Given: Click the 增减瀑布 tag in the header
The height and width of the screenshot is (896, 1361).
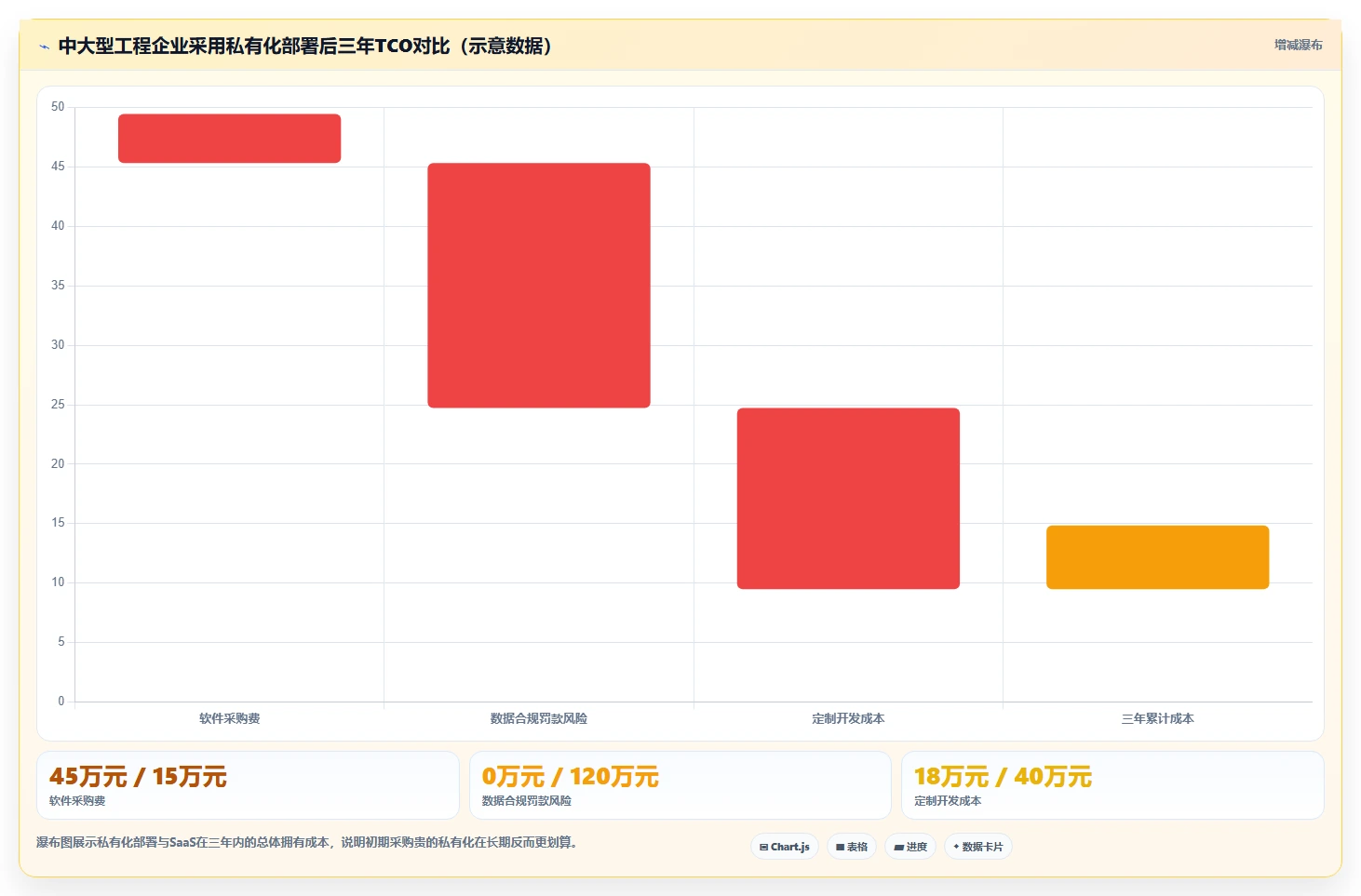Looking at the screenshot, I should point(1298,45).
